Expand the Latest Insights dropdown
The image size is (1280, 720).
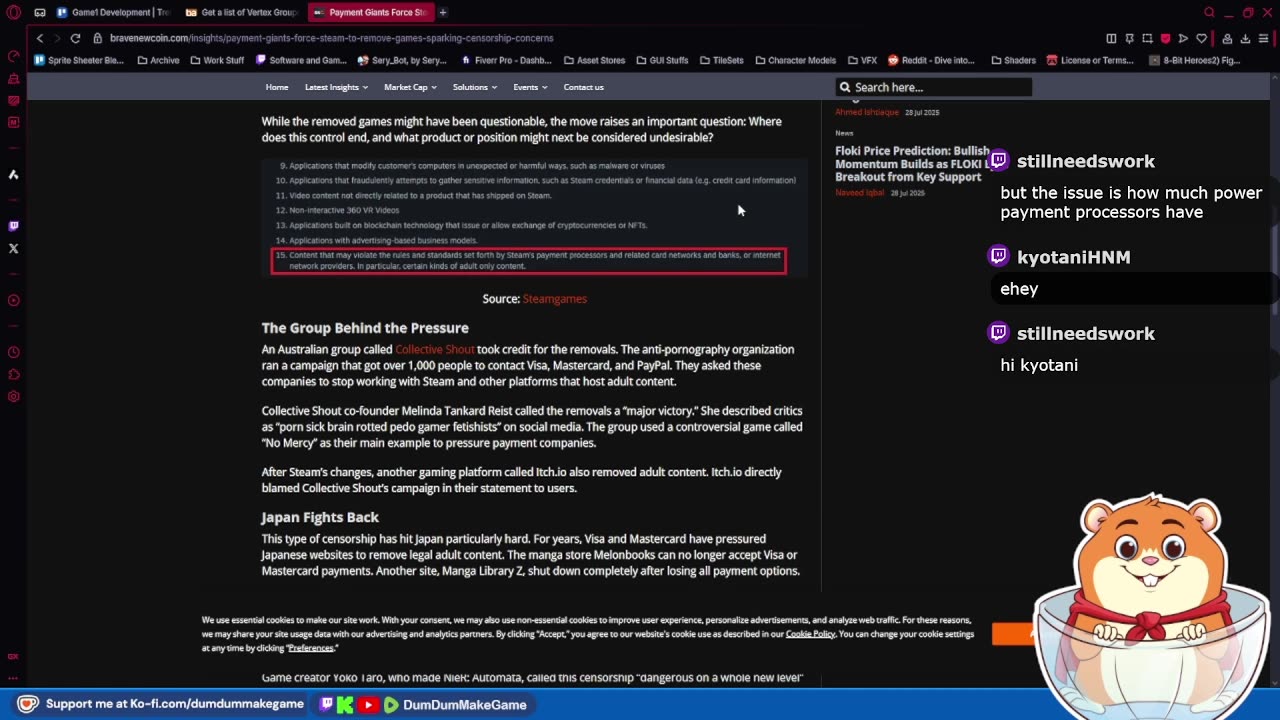click(336, 87)
